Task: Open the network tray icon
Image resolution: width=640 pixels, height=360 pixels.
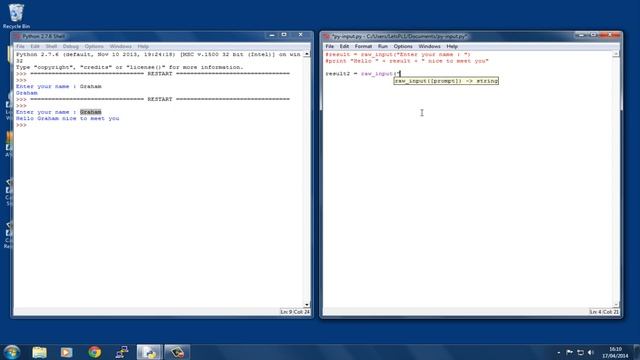Action: click(580, 352)
